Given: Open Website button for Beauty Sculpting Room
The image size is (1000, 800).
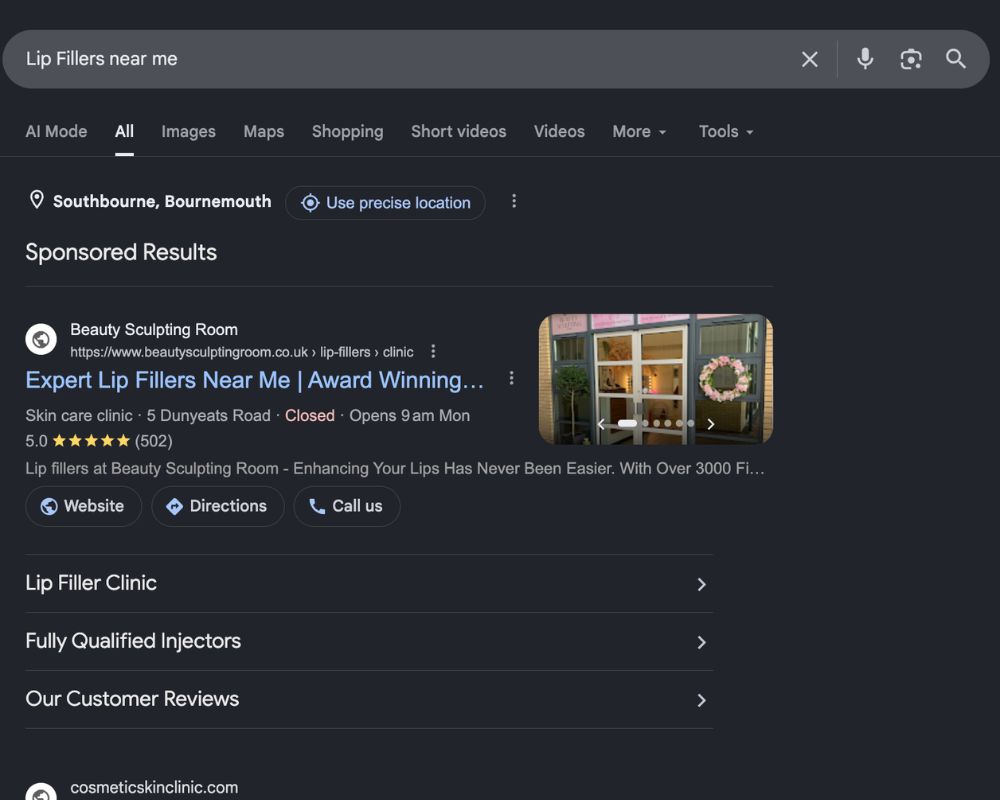Looking at the screenshot, I should [84, 506].
